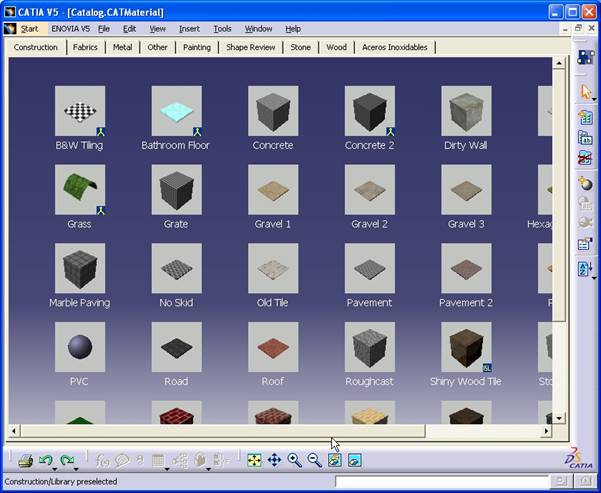Click the Select arrow tool in right toolbar

(x=585, y=92)
